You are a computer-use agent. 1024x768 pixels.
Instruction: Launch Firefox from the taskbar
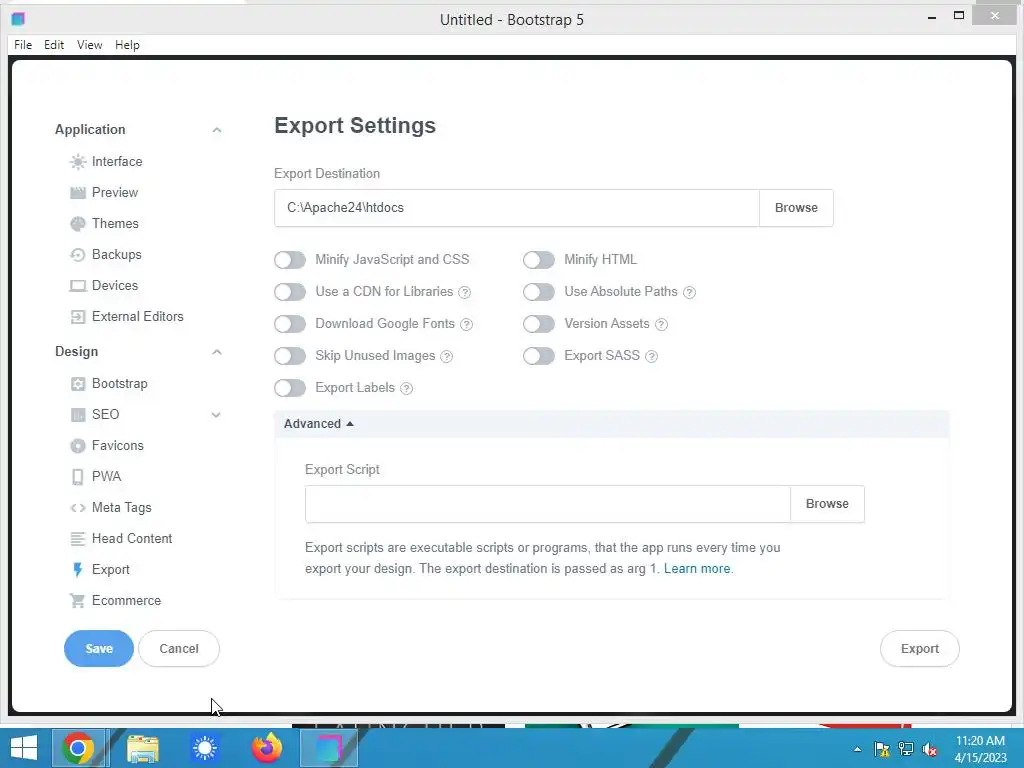(x=267, y=748)
